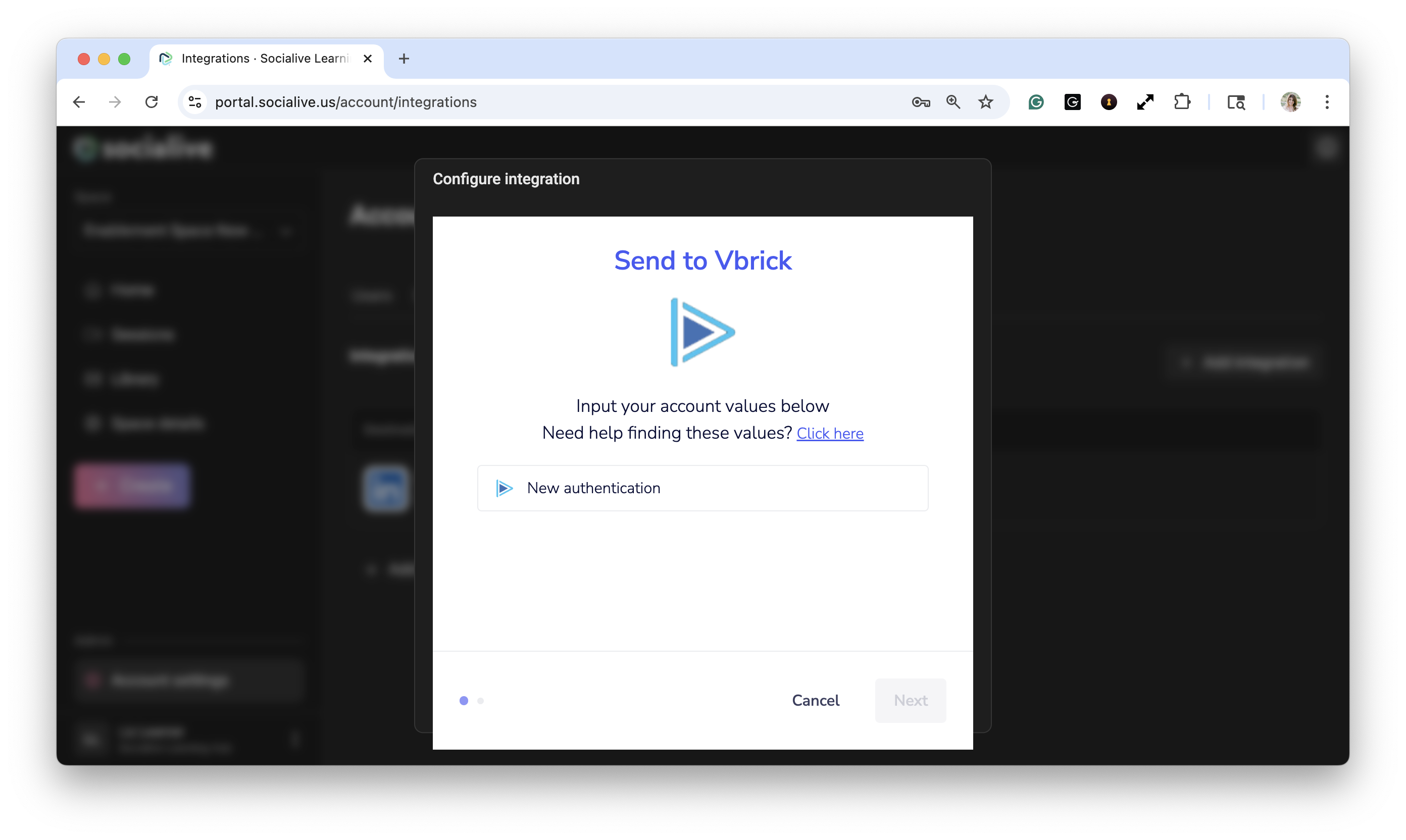Viewport: 1406px width, 840px height.
Task: Select the New authentication option
Action: click(702, 488)
